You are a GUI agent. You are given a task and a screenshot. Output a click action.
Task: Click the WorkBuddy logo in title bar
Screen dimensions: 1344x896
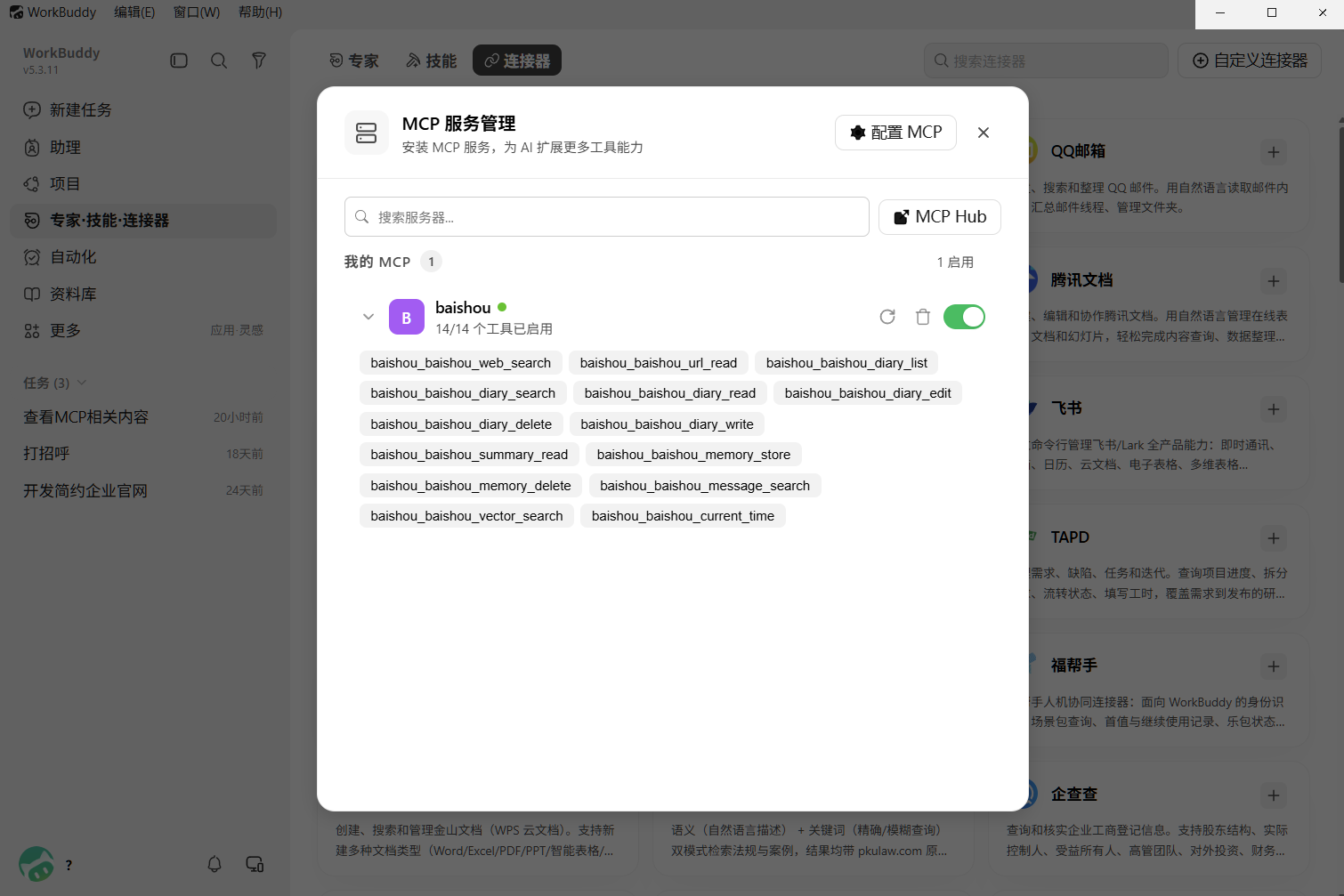(16, 12)
